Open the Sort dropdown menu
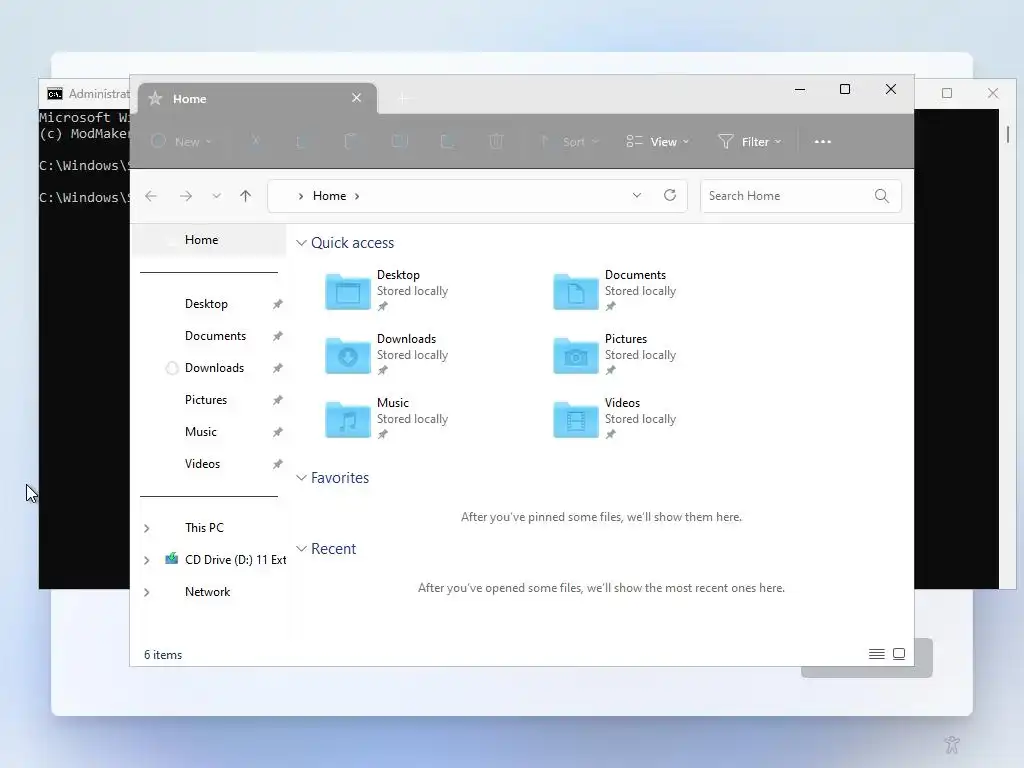This screenshot has width=1024, height=768. pos(568,142)
